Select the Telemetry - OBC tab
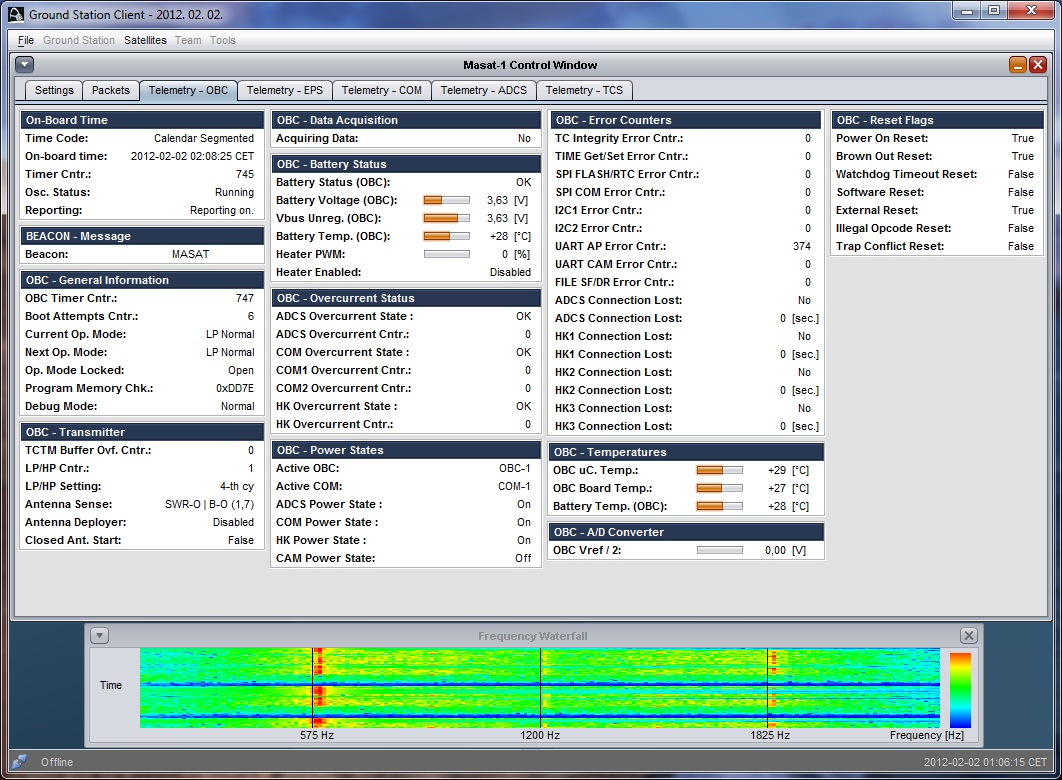Image resolution: width=1062 pixels, height=780 pixels. [188, 90]
